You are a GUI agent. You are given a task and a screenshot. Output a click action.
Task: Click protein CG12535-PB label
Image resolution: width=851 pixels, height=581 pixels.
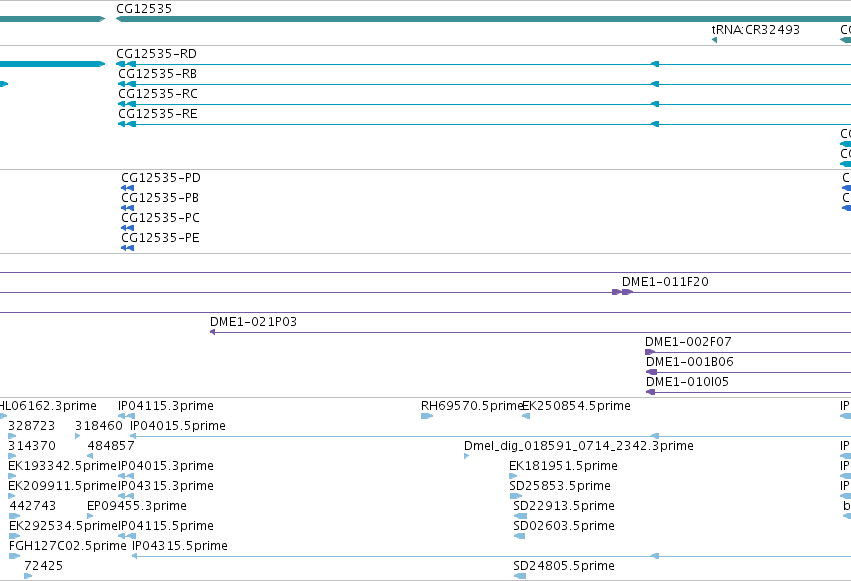[160, 198]
